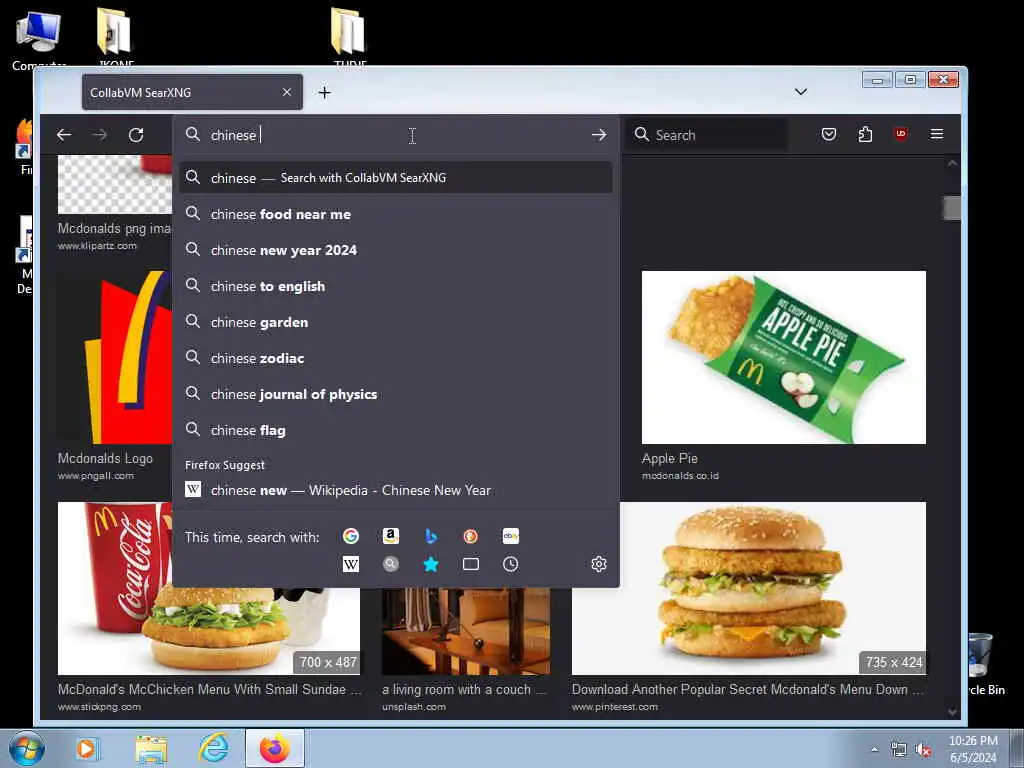The height and width of the screenshot is (768, 1024).
Task: Launch Windows Media Player from taskbar
Action: tap(86, 748)
